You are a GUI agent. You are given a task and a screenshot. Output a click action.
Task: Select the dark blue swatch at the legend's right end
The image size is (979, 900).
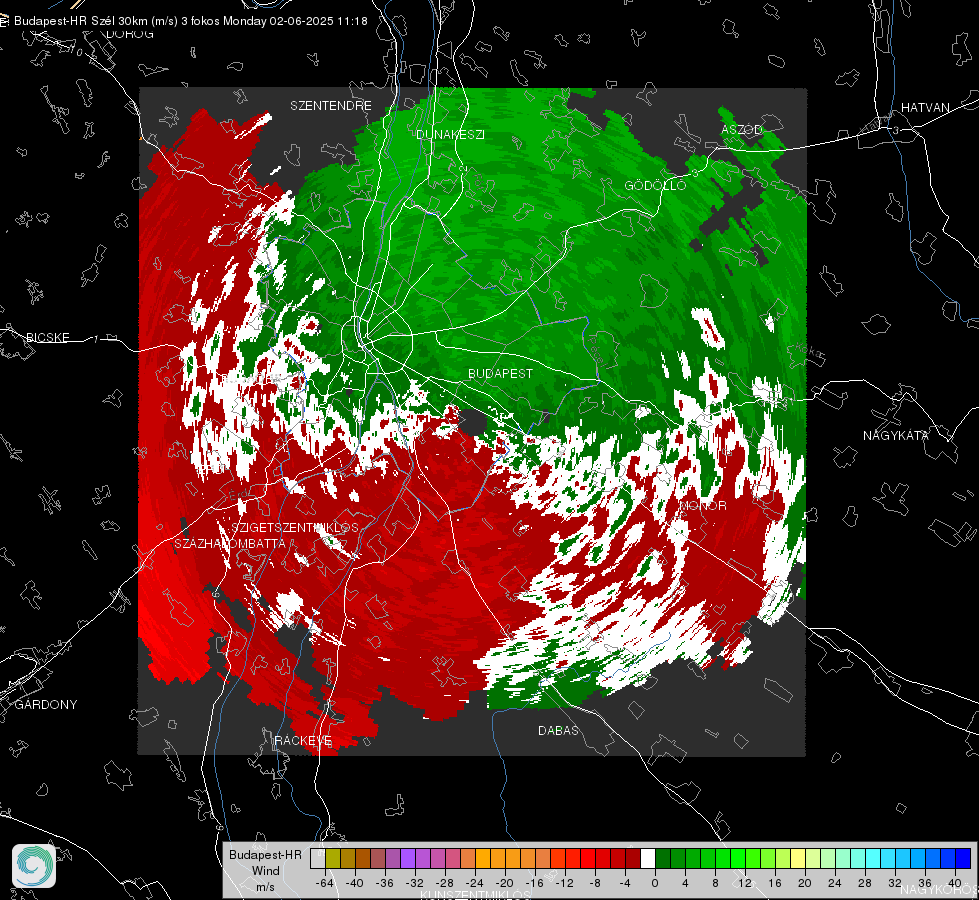[963, 858]
